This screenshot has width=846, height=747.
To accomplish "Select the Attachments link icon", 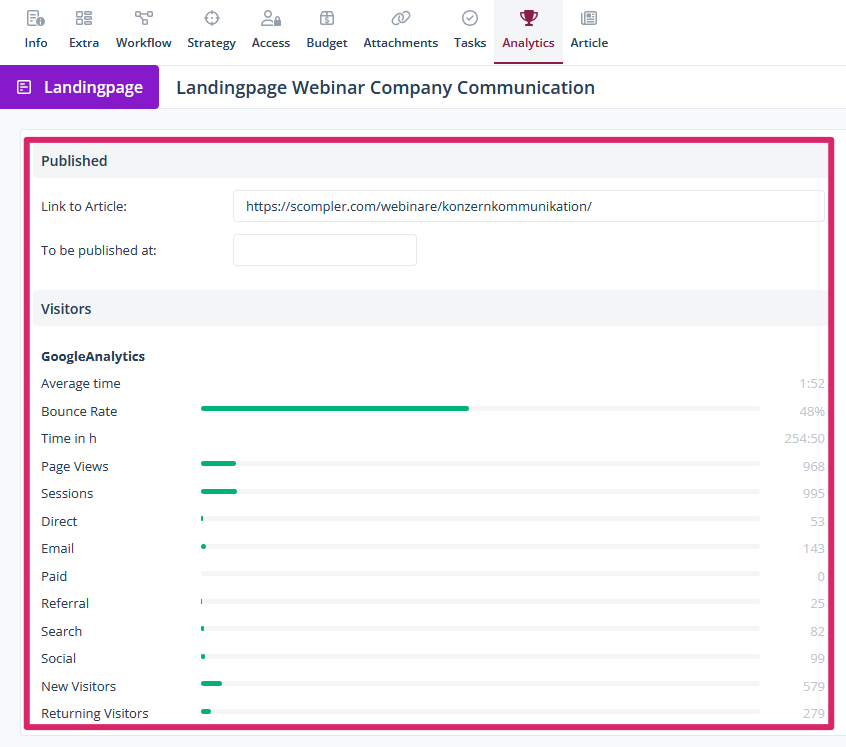I will (400, 18).
